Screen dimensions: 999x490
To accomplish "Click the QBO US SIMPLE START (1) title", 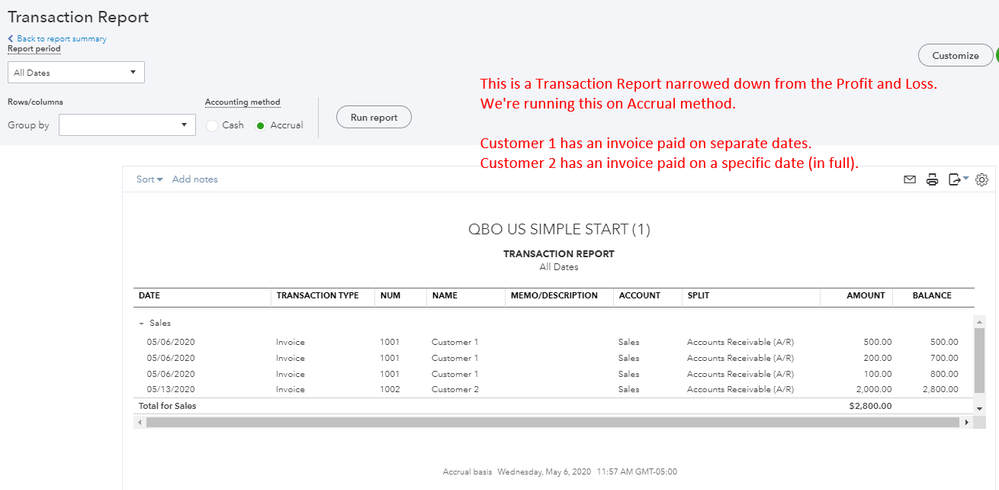I will pyautogui.click(x=559, y=230).
